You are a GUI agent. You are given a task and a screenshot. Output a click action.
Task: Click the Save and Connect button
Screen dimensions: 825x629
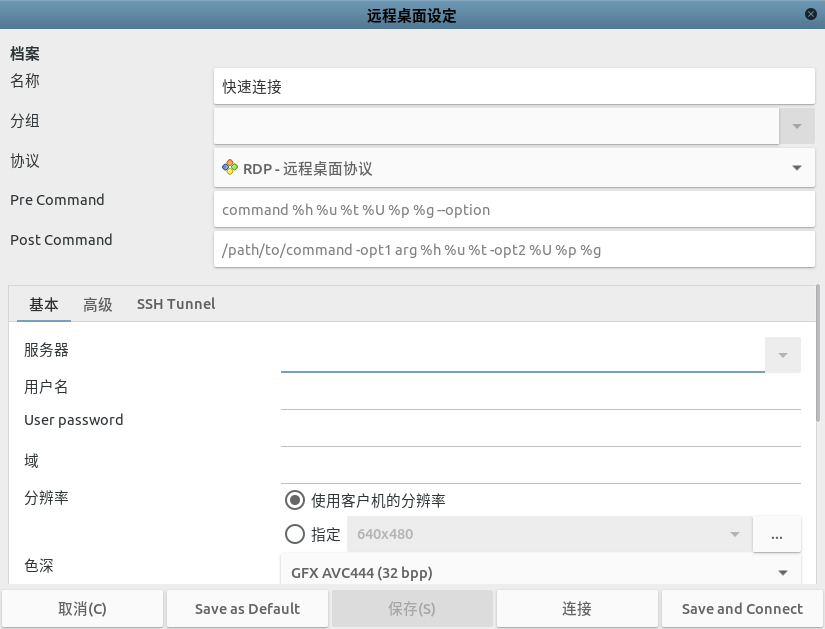[x=742, y=608]
